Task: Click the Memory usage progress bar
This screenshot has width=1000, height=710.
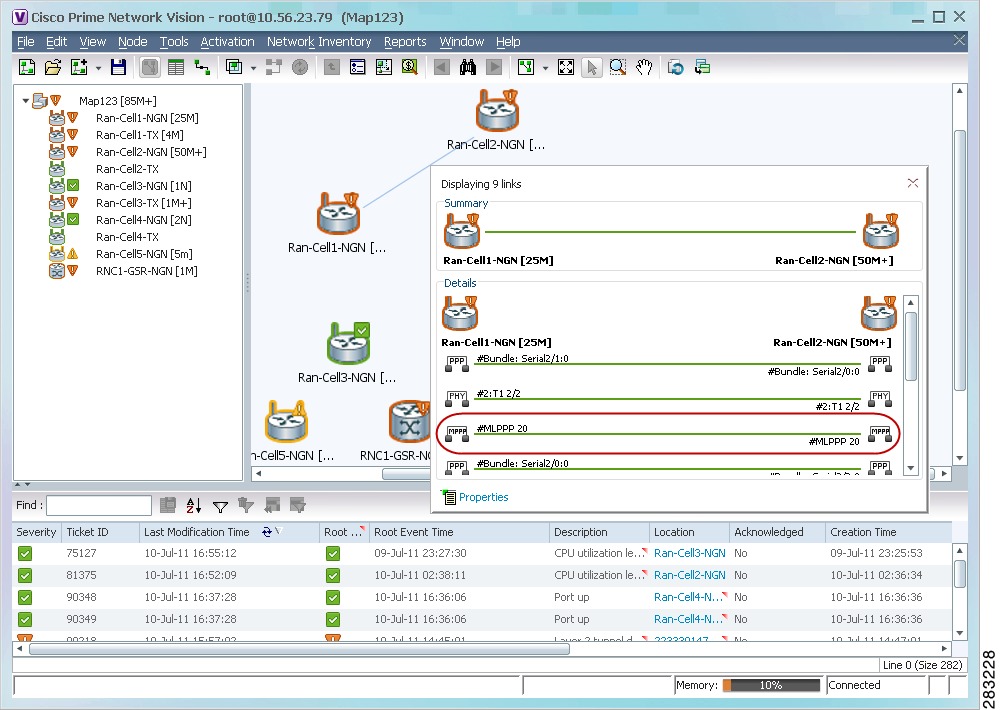Action: (771, 685)
